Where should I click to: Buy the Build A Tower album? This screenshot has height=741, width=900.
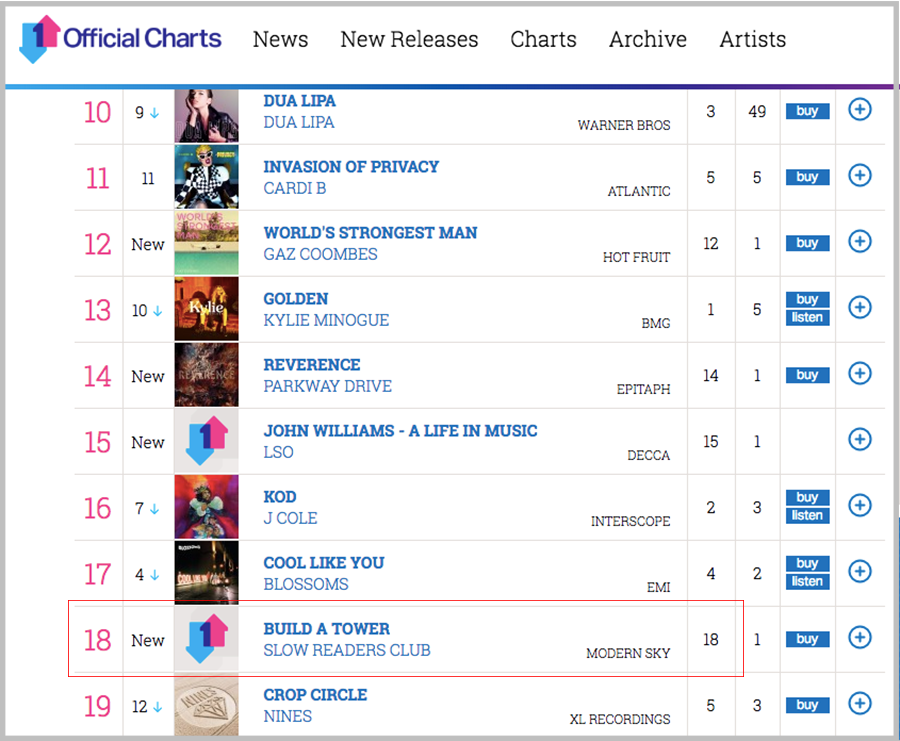[x=807, y=639]
